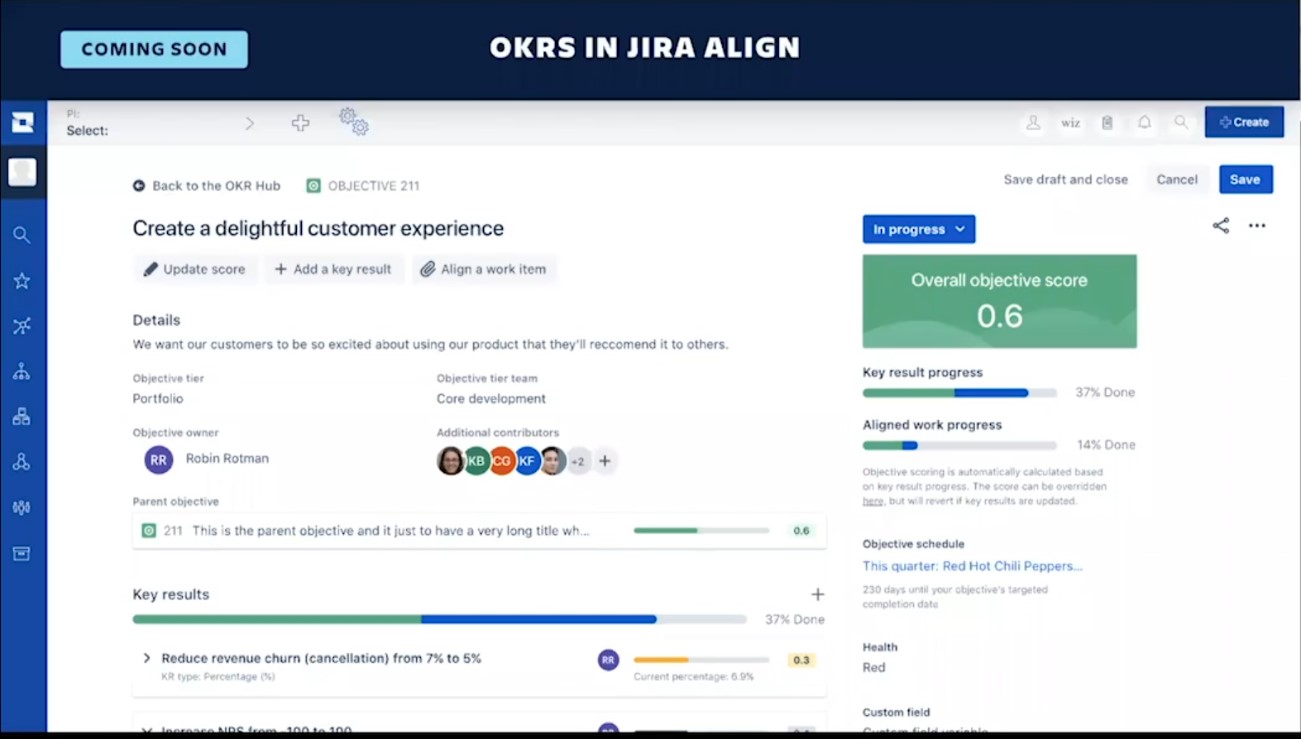Click the 0.3 score badge on churn key result
This screenshot has height=739, width=1301.
pos(801,660)
